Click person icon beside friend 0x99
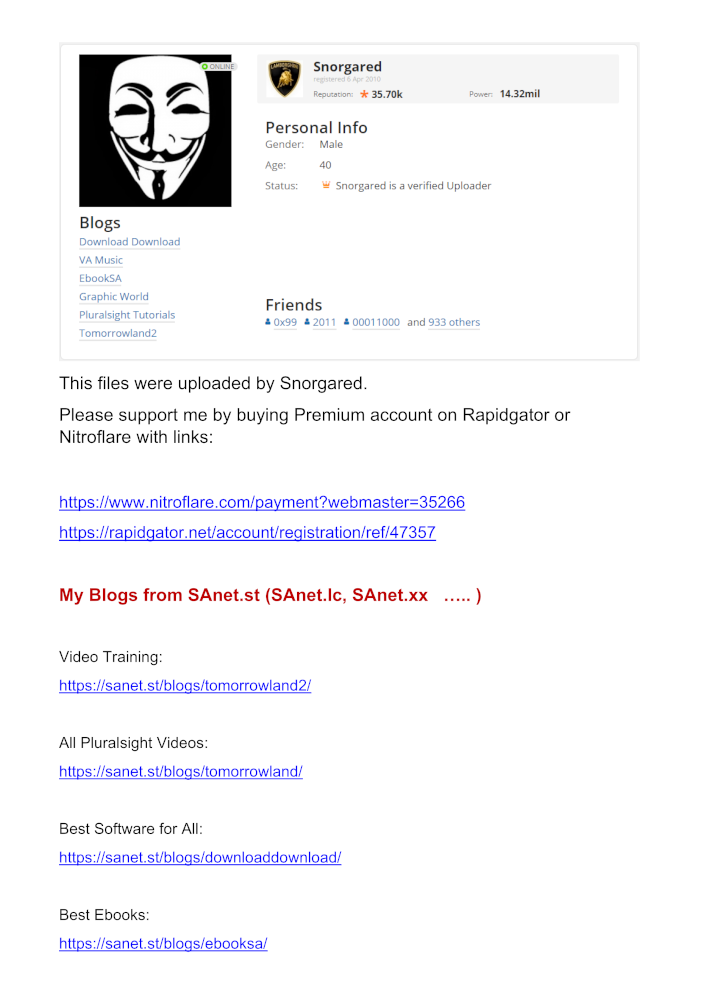Screen dimensions: 707x1000 [268, 322]
